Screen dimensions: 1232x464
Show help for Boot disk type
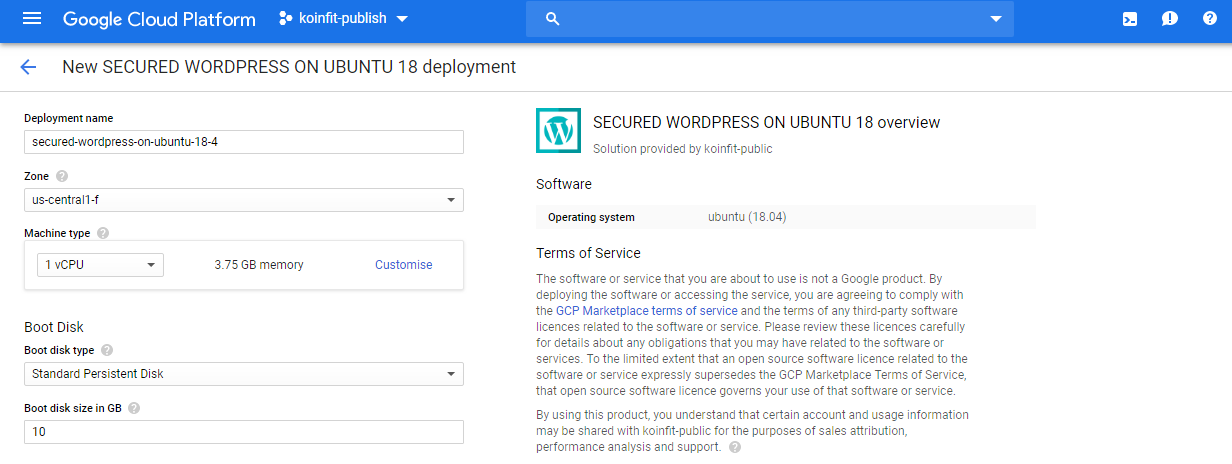pyautogui.click(x=107, y=350)
